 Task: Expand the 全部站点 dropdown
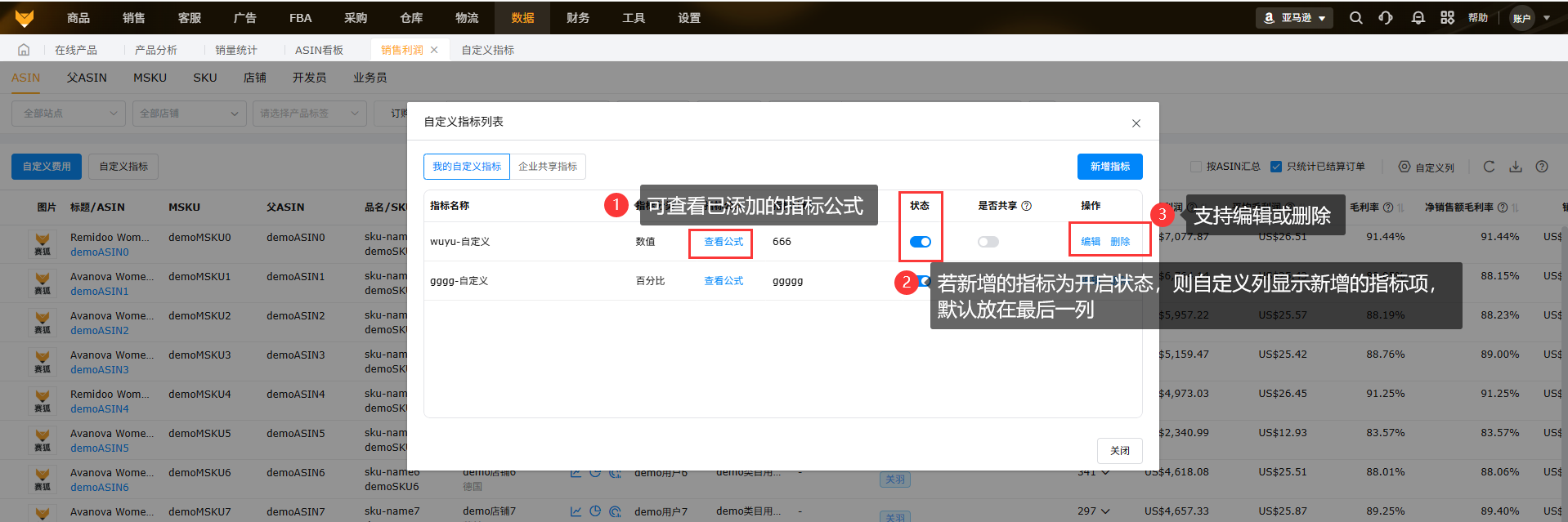69,114
